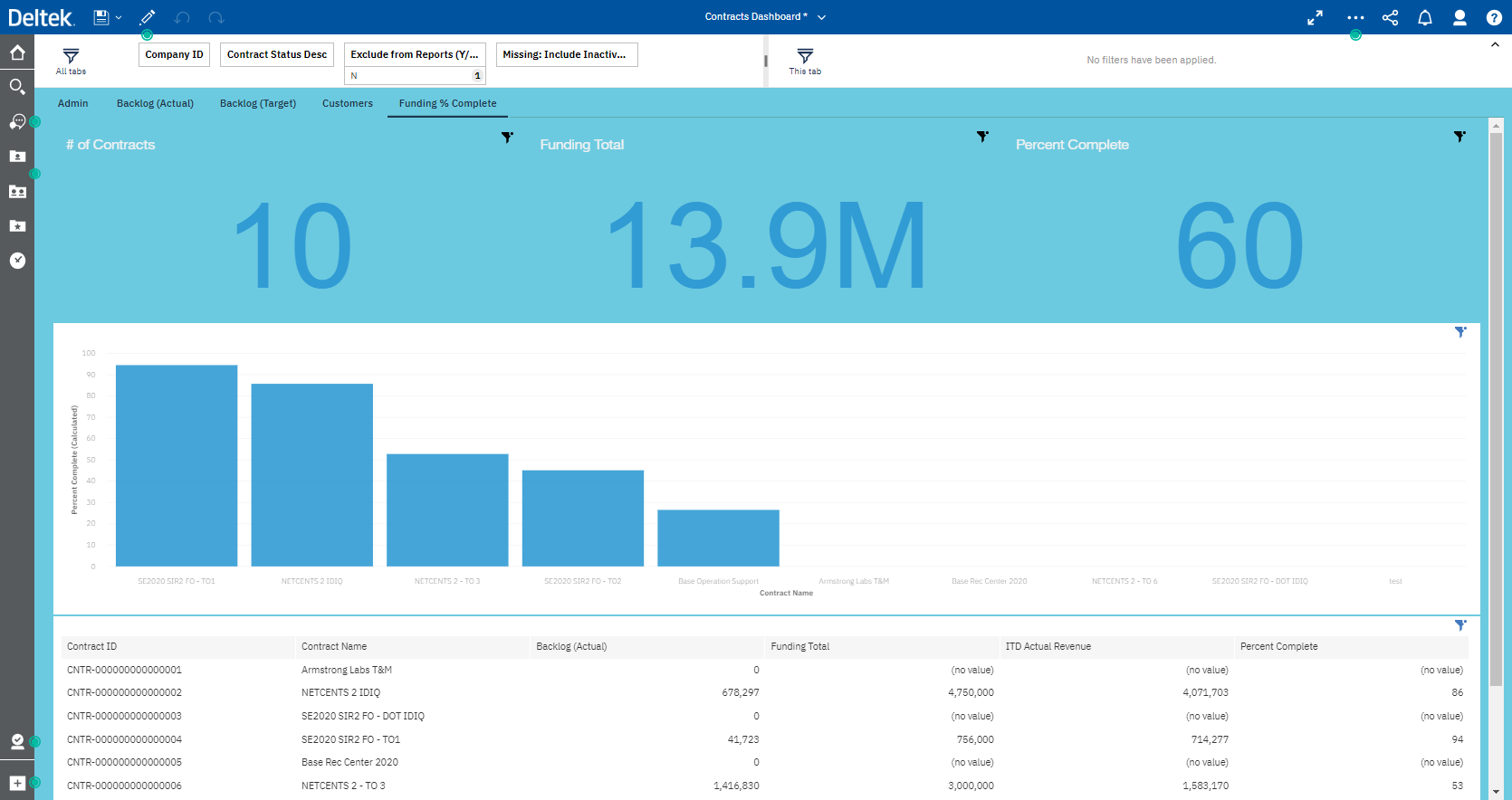Open the share icon in header
Image resolution: width=1512 pixels, height=800 pixels.
click(x=1390, y=17)
